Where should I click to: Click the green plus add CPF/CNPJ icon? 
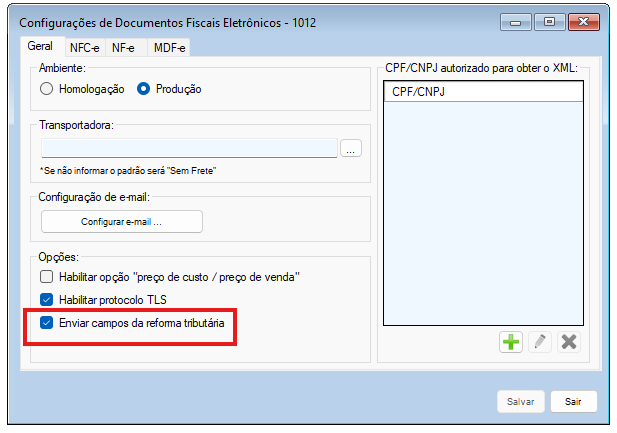(x=511, y=342)
